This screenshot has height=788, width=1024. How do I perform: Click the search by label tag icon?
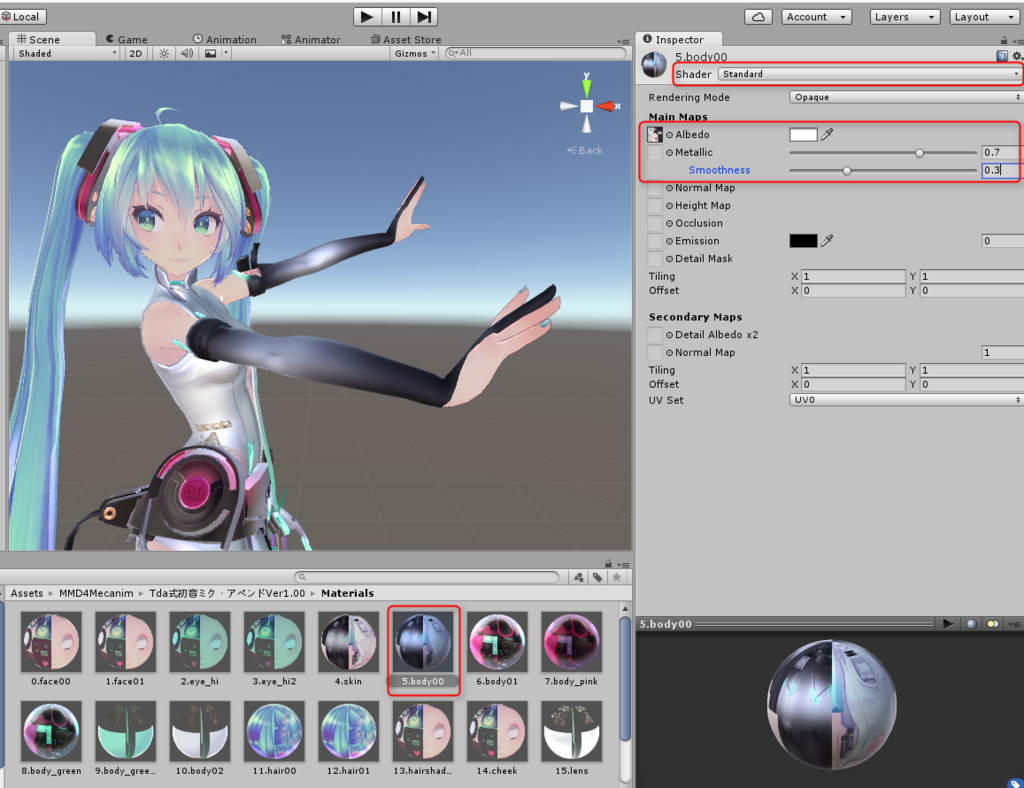pos(598,577)
